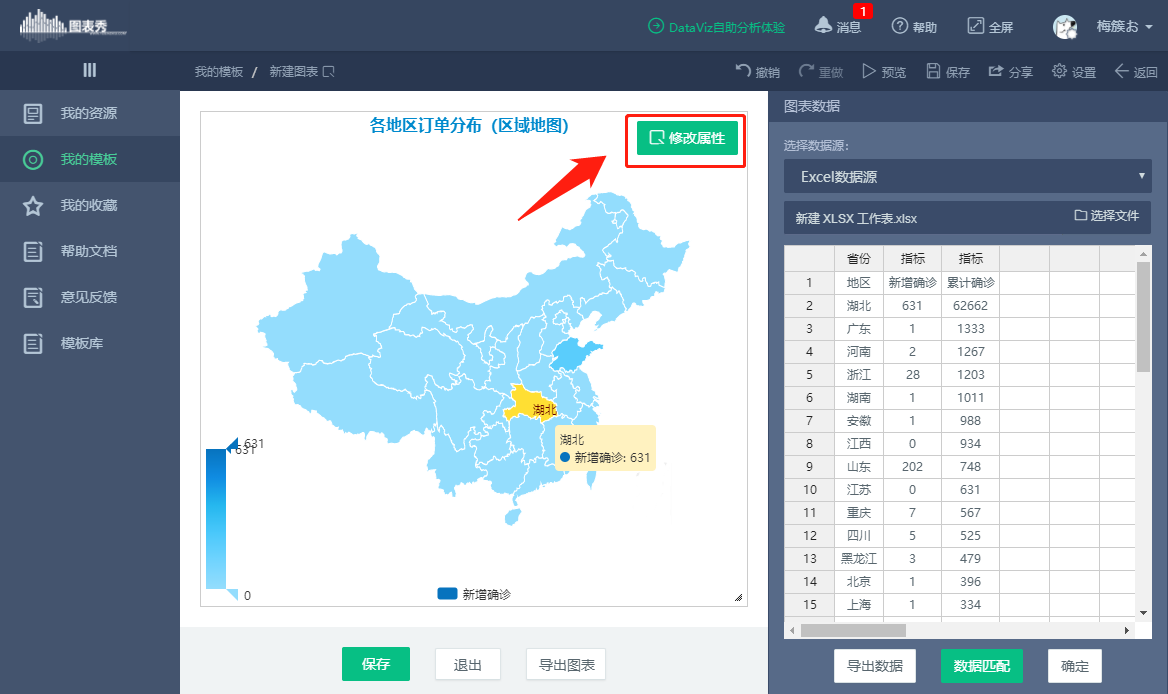
Task: Click 分享 share in toolbar
Action: 1010,71
